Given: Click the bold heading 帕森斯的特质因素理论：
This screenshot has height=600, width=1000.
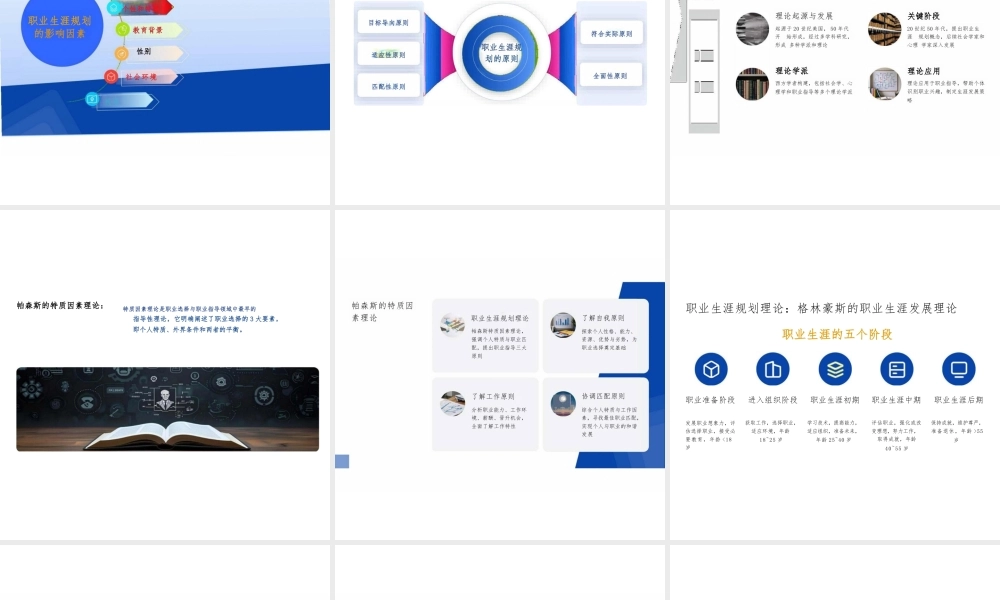Looking at the screenshot, I should (61, 305).
